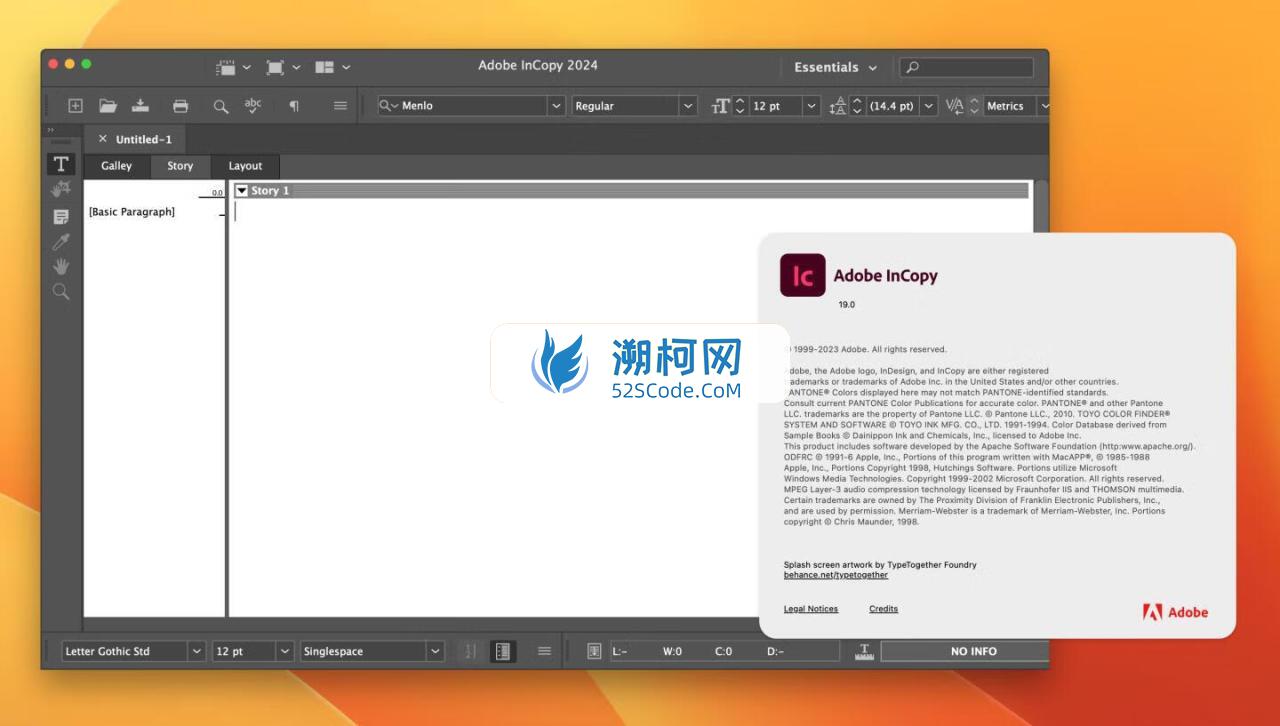Click the W:0 word count readout
The height and width of the screenshot is (726, 1280).
[672, 651]
